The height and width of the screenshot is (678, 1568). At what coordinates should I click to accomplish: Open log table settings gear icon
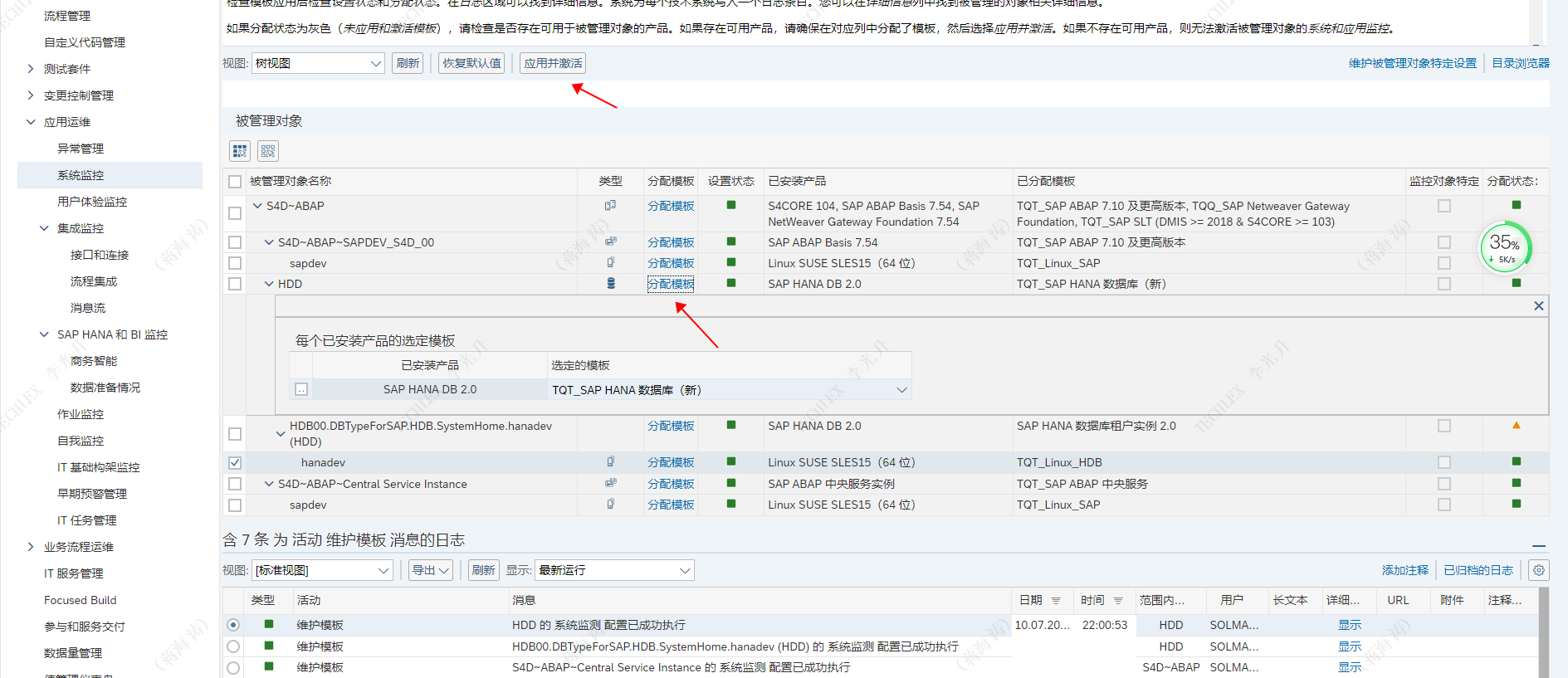[1538, 570]
